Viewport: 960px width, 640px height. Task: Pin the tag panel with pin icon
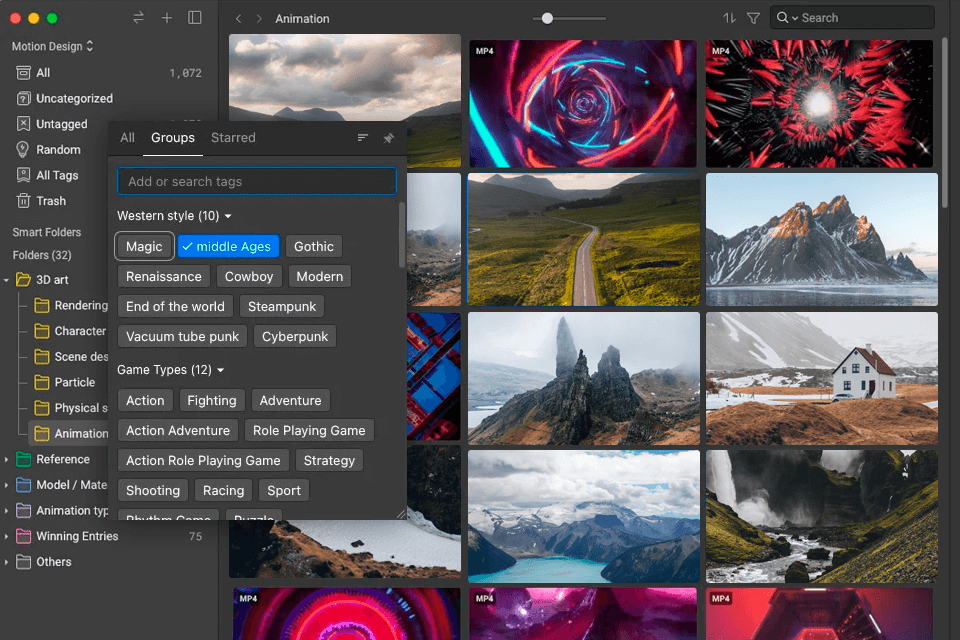point(389,138)
